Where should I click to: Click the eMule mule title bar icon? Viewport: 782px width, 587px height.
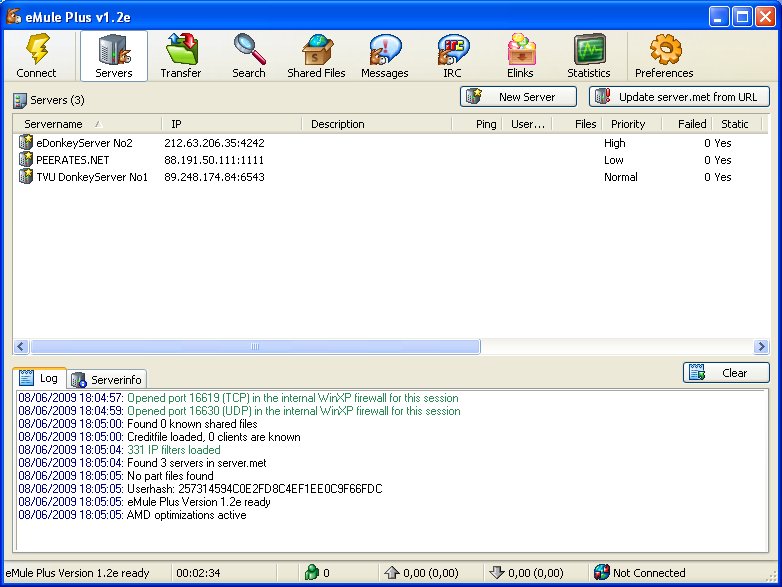click(x=13, y=16)
